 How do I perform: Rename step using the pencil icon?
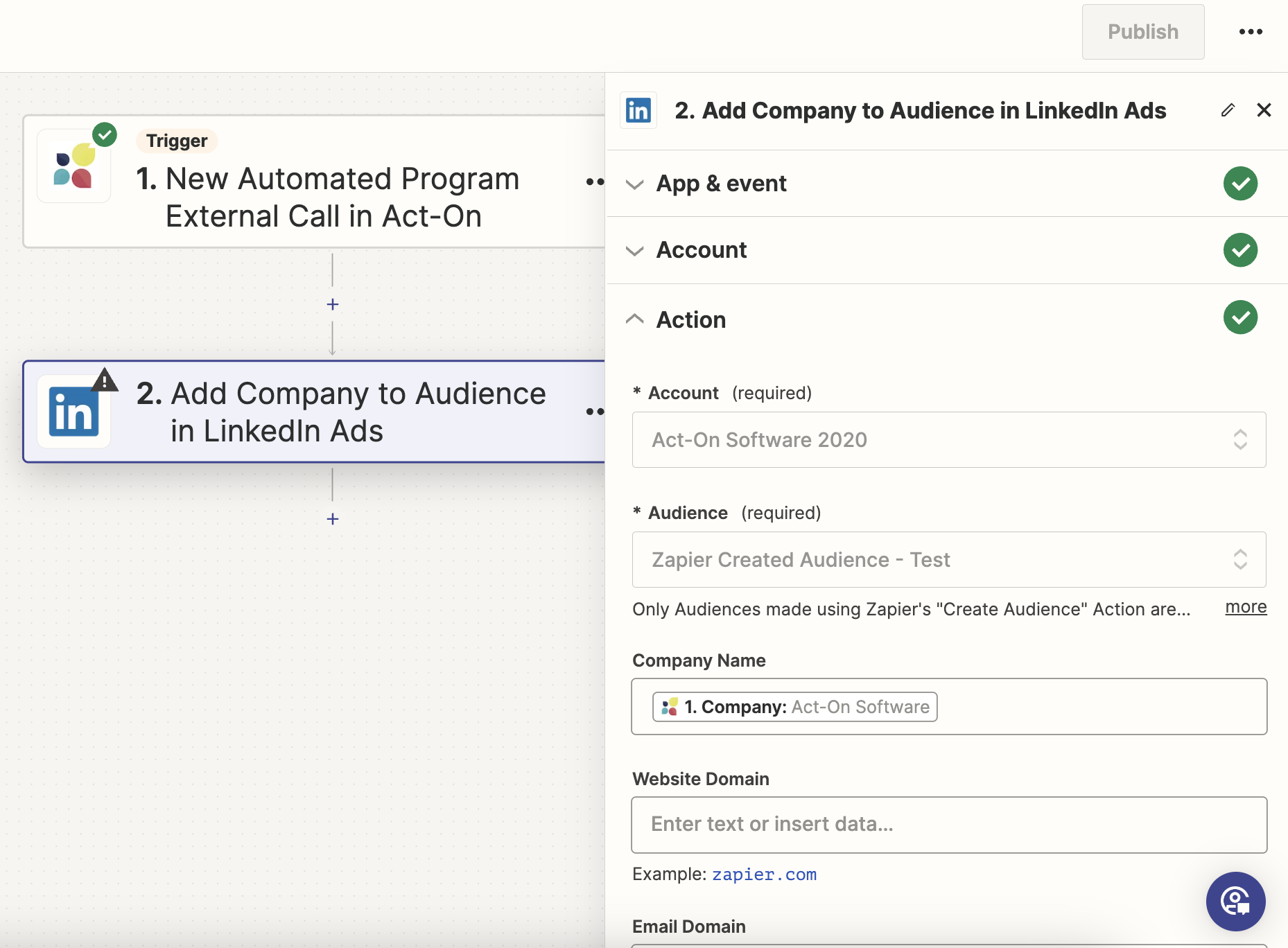tap(1228, 110)
